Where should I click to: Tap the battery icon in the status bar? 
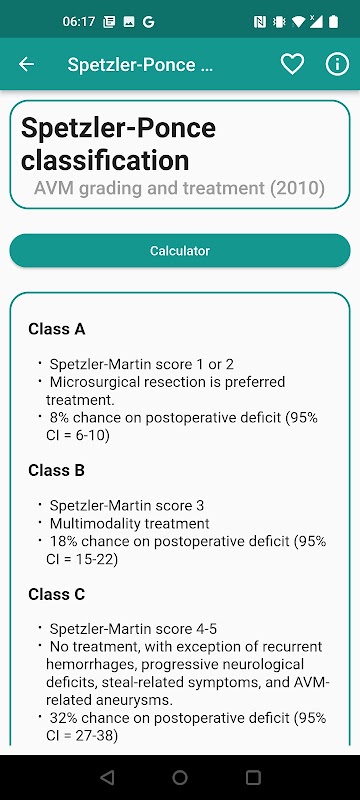click(x=333, y=21)
